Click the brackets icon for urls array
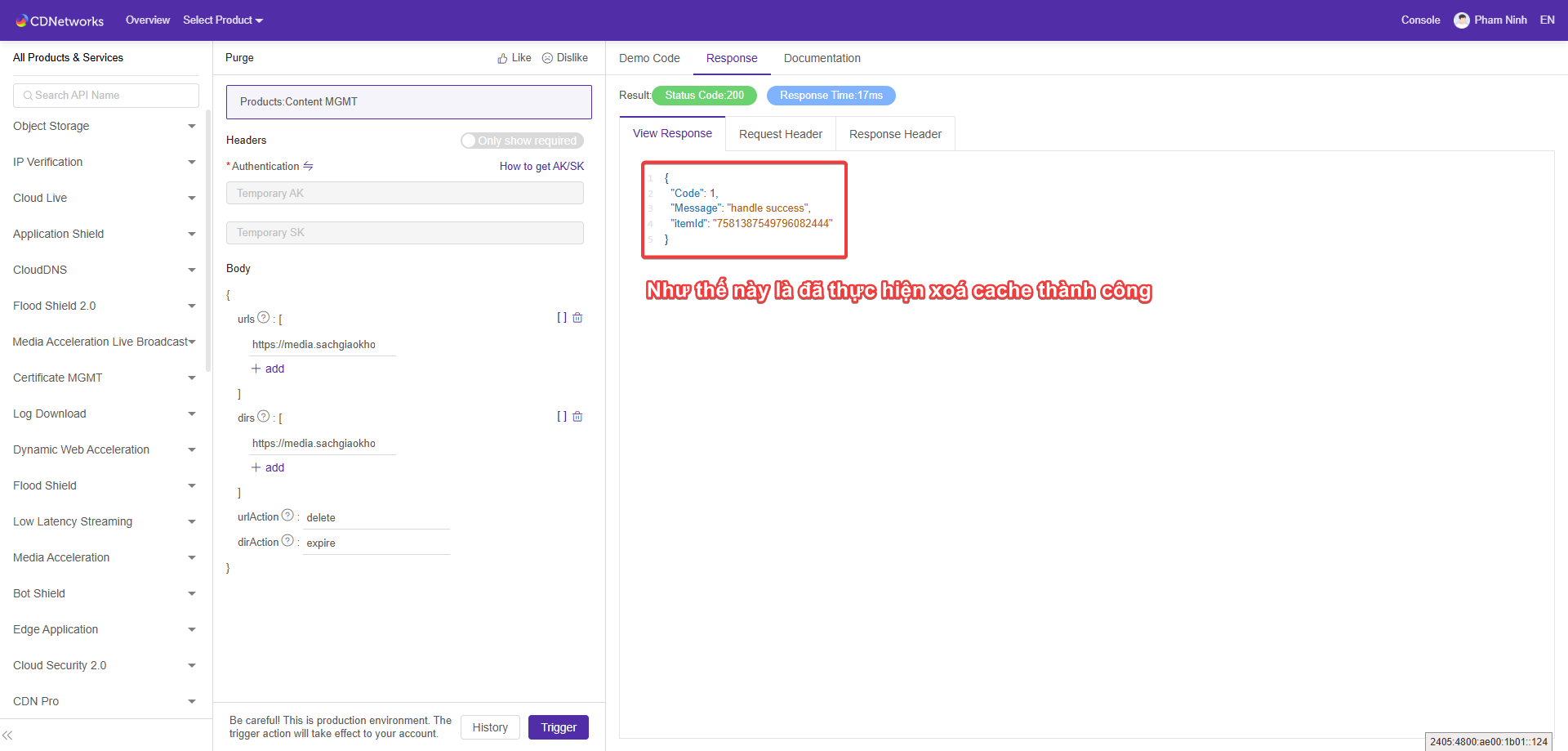 pyautogui.click(x=562, y=318)
